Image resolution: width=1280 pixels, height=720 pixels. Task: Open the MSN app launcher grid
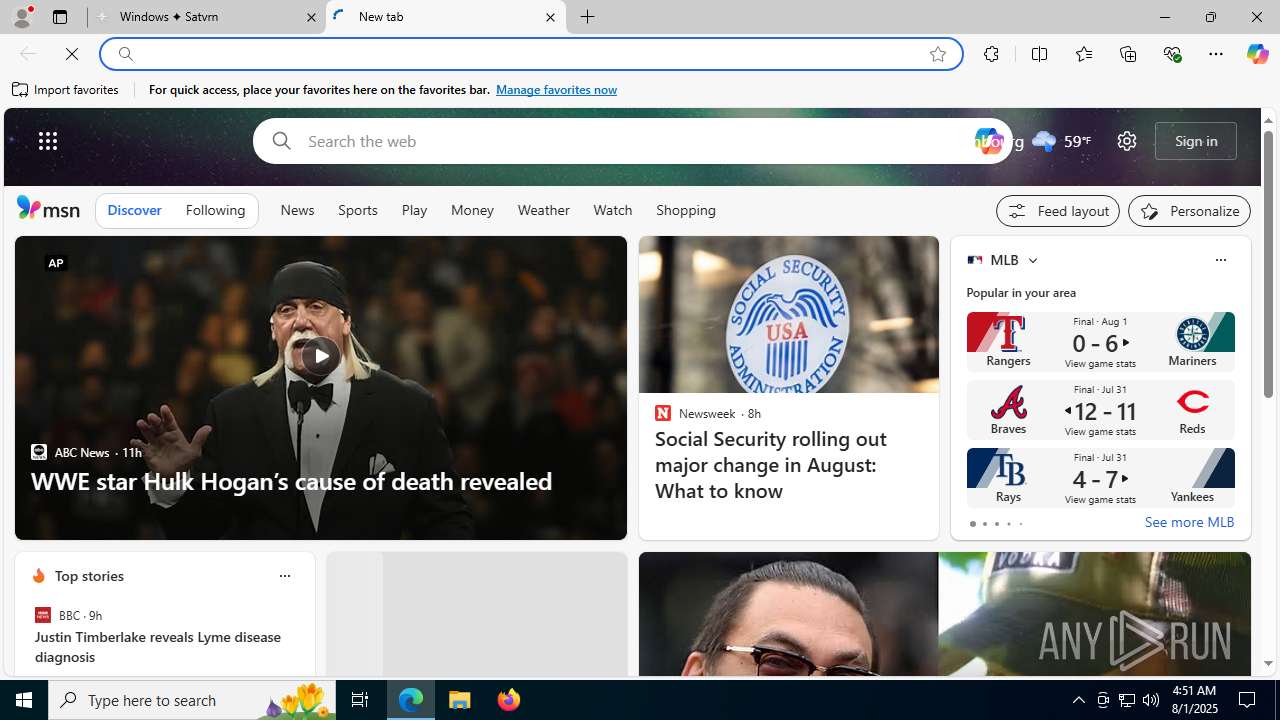pos(48,141)
